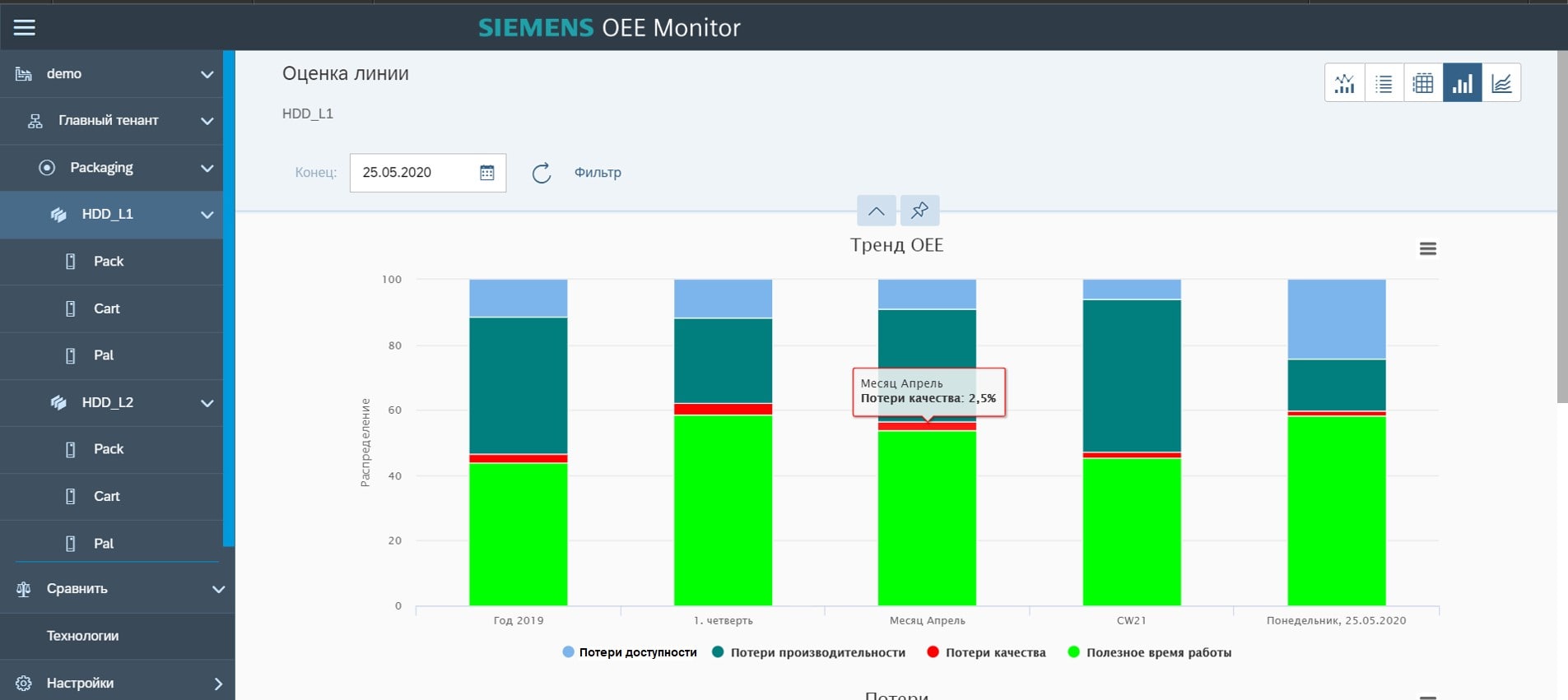Click the page vertical scrollbar
The image size is (1568, 700).
(1562, 227)
